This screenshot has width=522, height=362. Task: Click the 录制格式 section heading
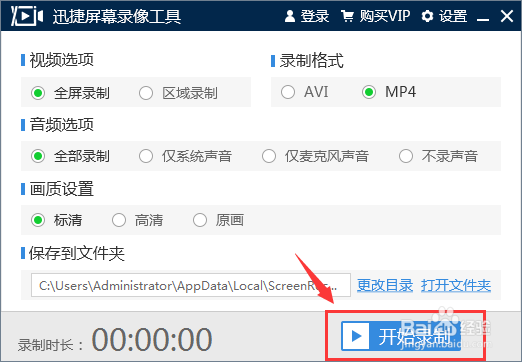pos(311,61)
